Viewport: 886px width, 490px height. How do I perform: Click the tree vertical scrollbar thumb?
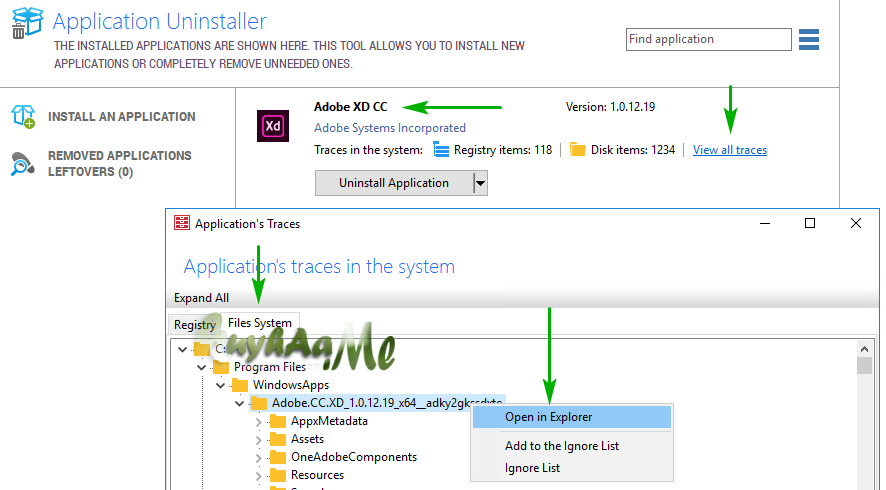864,366
